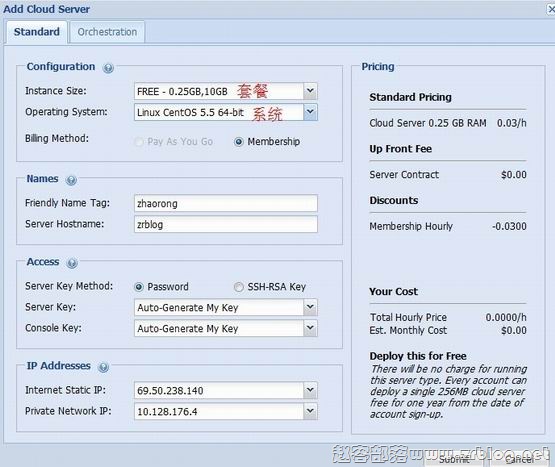Open the help icon next to Names
Viewport: 555px width, 467px height.
coord(71,180)
